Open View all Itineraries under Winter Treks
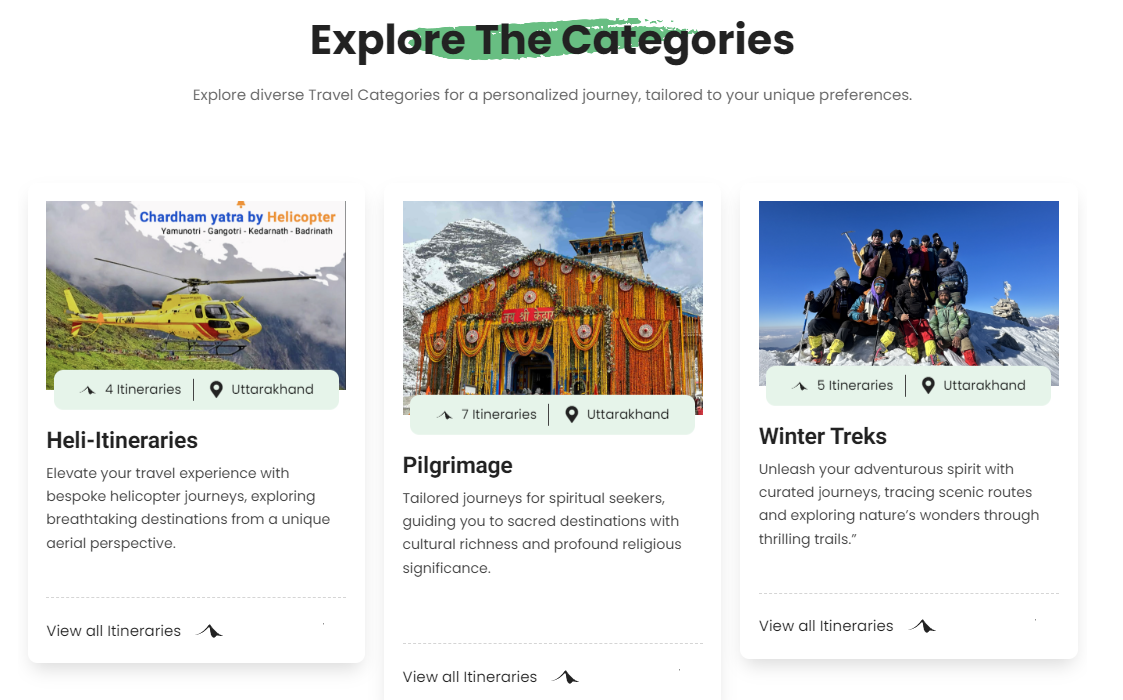Screen dimensions: 1123x700 tap(826, 626)
